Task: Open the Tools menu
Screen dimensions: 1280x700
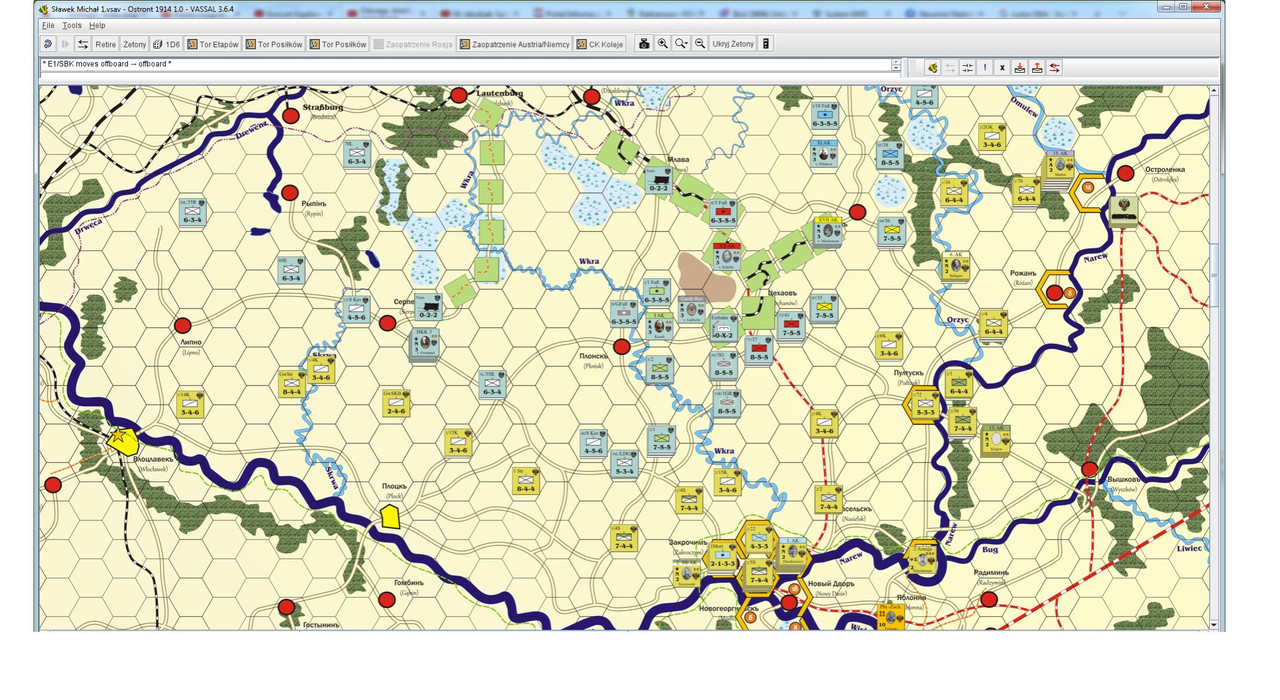Action: click(x=72, y=25)
